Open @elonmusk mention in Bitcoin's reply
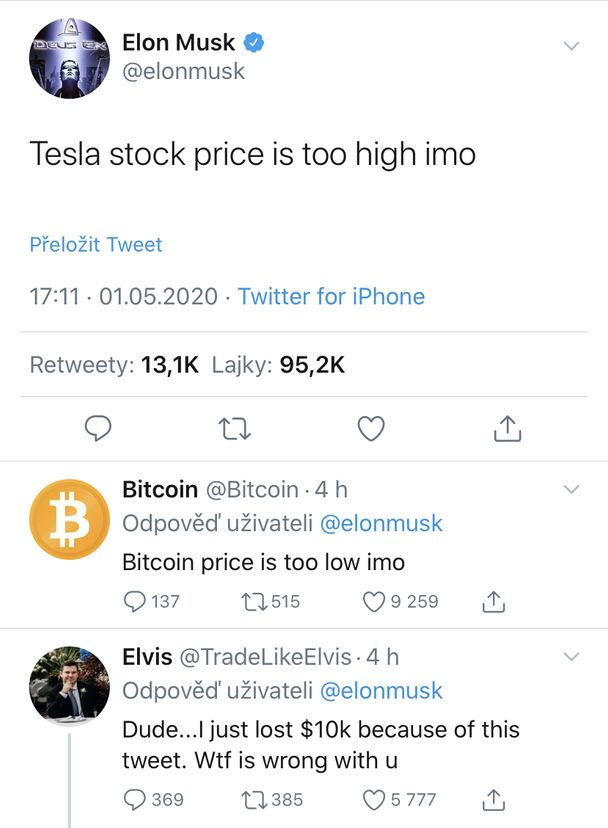The width and height of the screenshot is (608, 828). pyautogui.click(x=381, y=523)
